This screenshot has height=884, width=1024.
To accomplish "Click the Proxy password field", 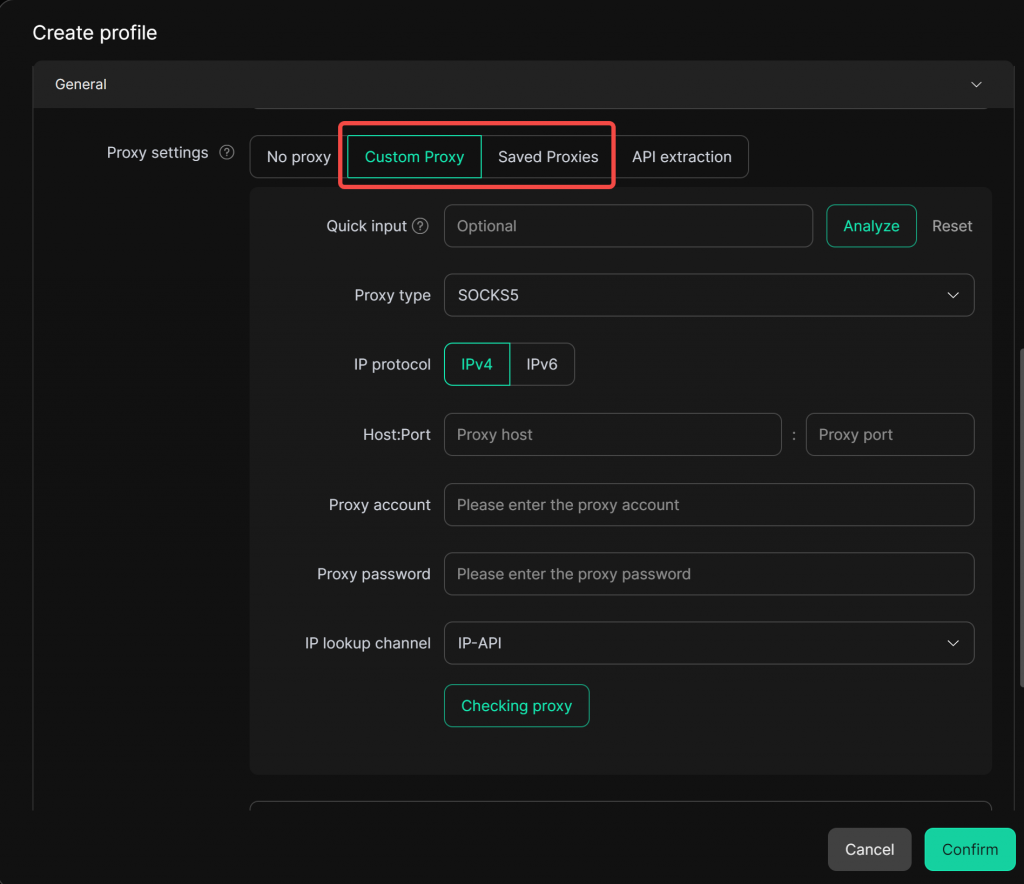I will click(708, 574).
